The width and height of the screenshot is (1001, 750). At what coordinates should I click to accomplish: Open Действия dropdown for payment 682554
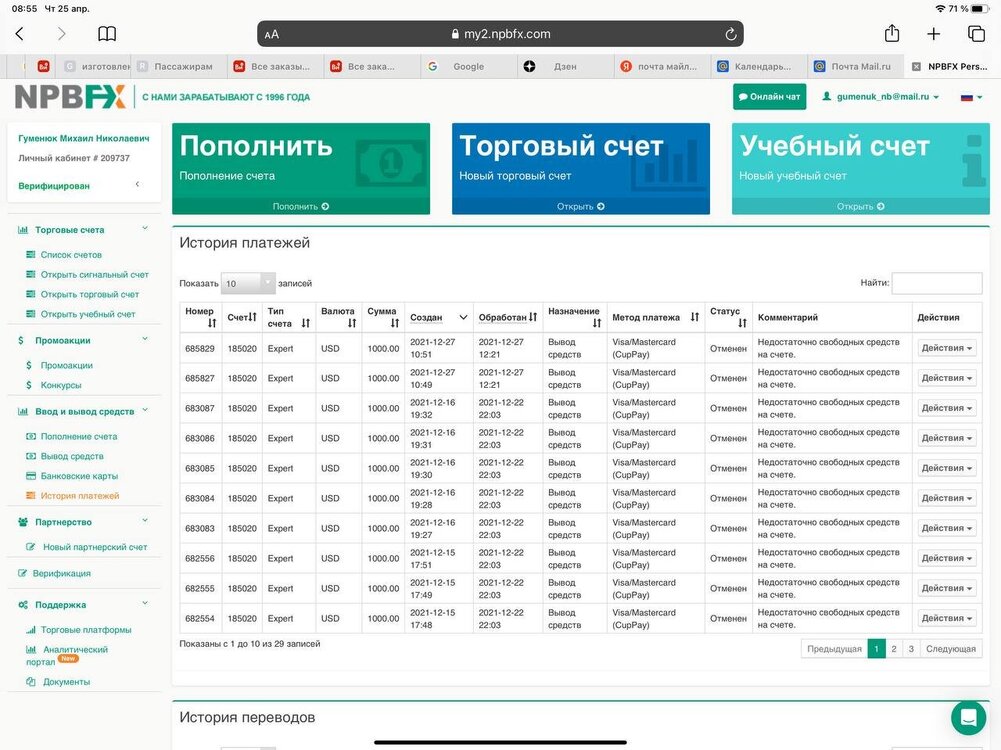(947, 618)
